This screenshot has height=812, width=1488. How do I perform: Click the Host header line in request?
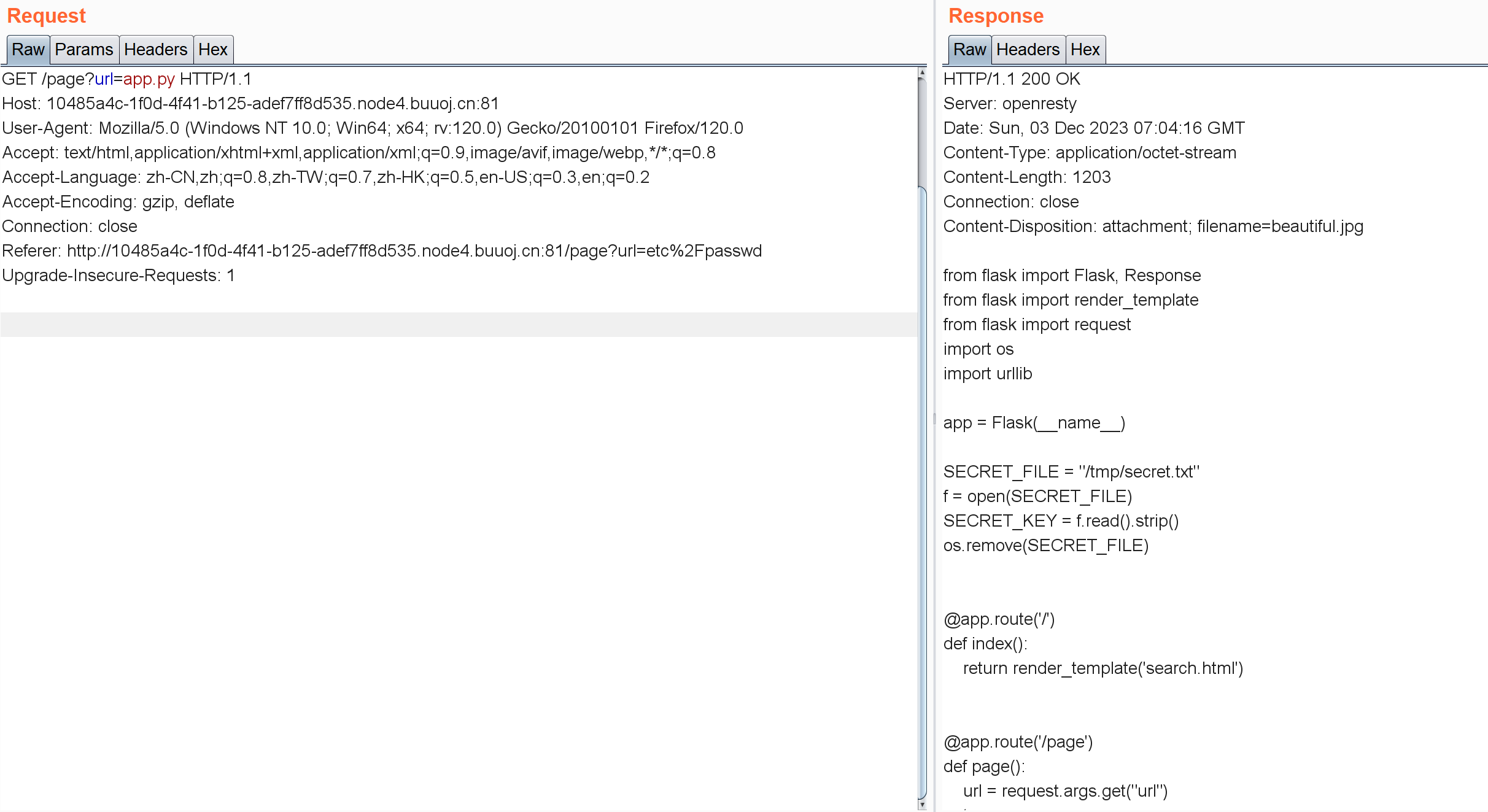(250, 104)
